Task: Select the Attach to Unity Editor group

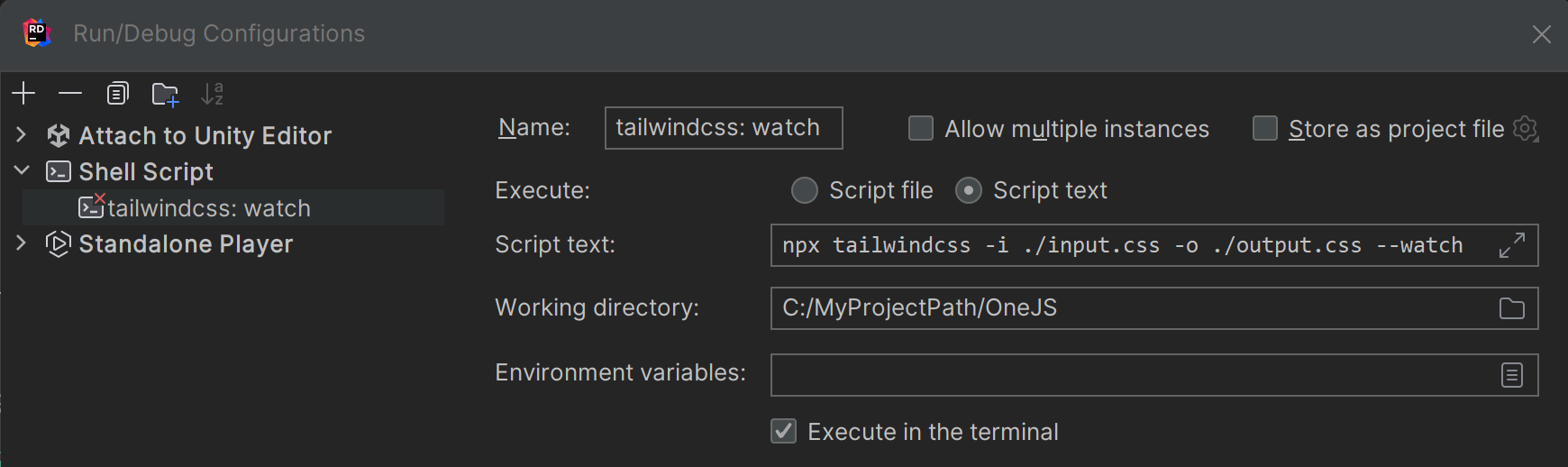Action: 205,136
